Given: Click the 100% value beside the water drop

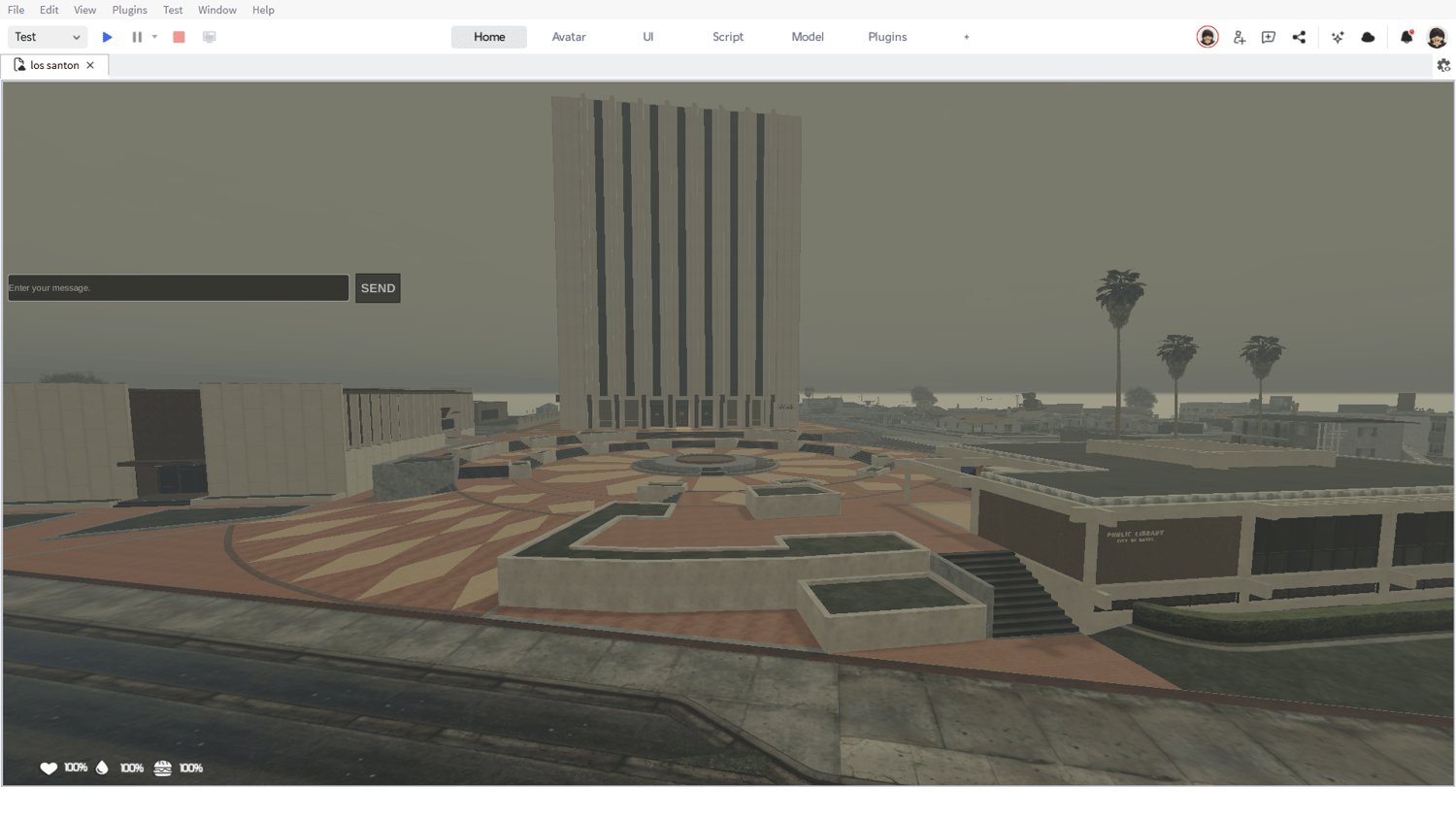Looking at the screenshot, I should click(x=132, y=768).
